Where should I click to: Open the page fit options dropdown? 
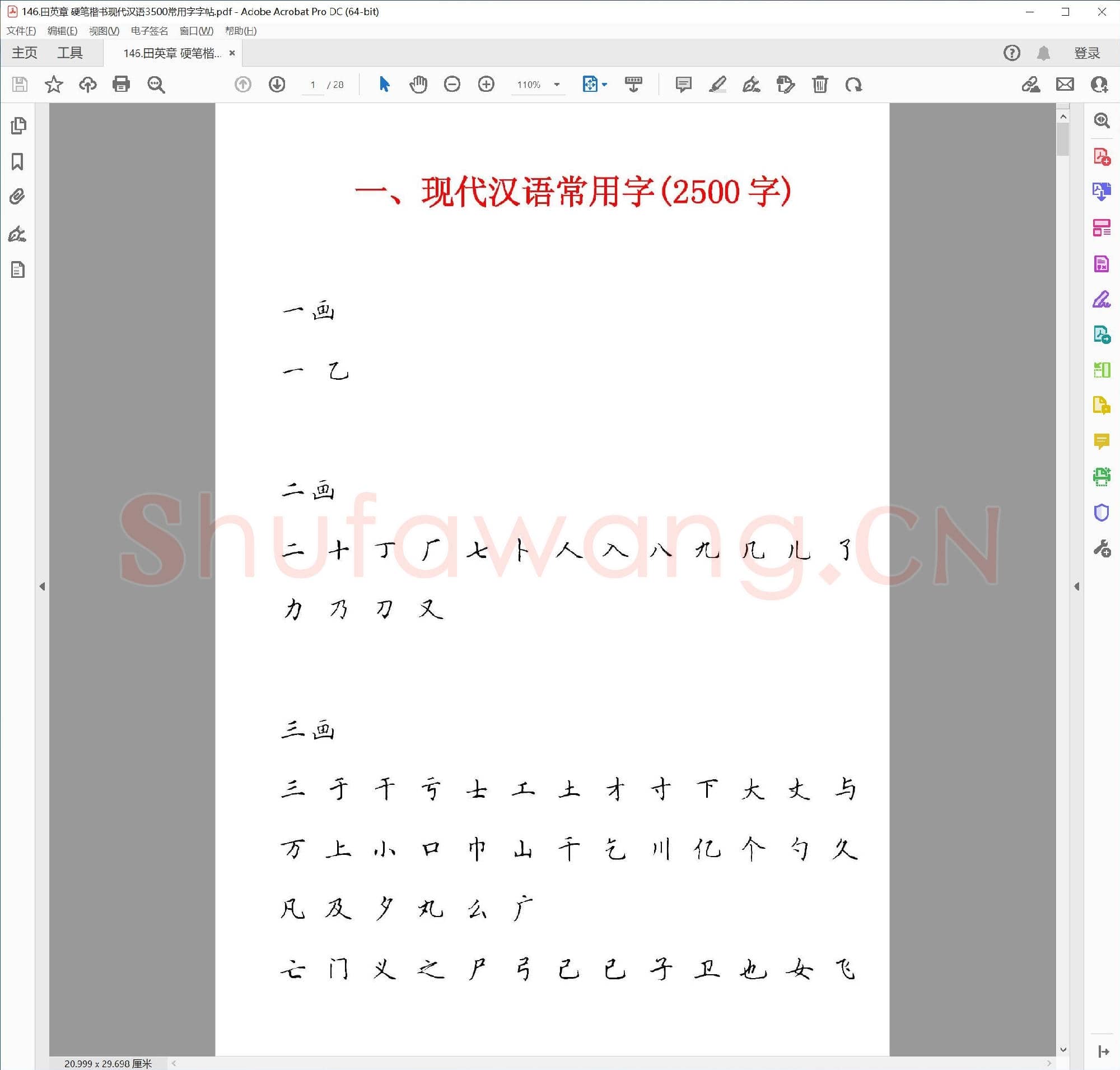[x=603, y=85]
